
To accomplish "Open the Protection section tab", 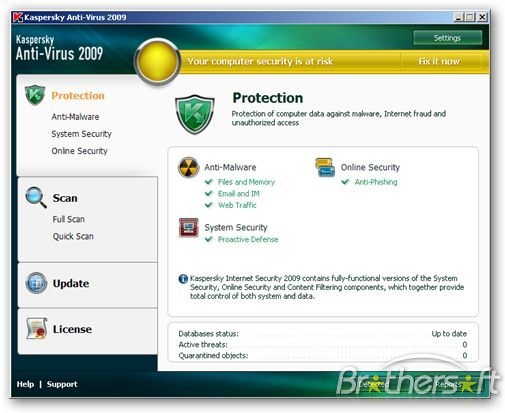I will (x=78, y=96).
